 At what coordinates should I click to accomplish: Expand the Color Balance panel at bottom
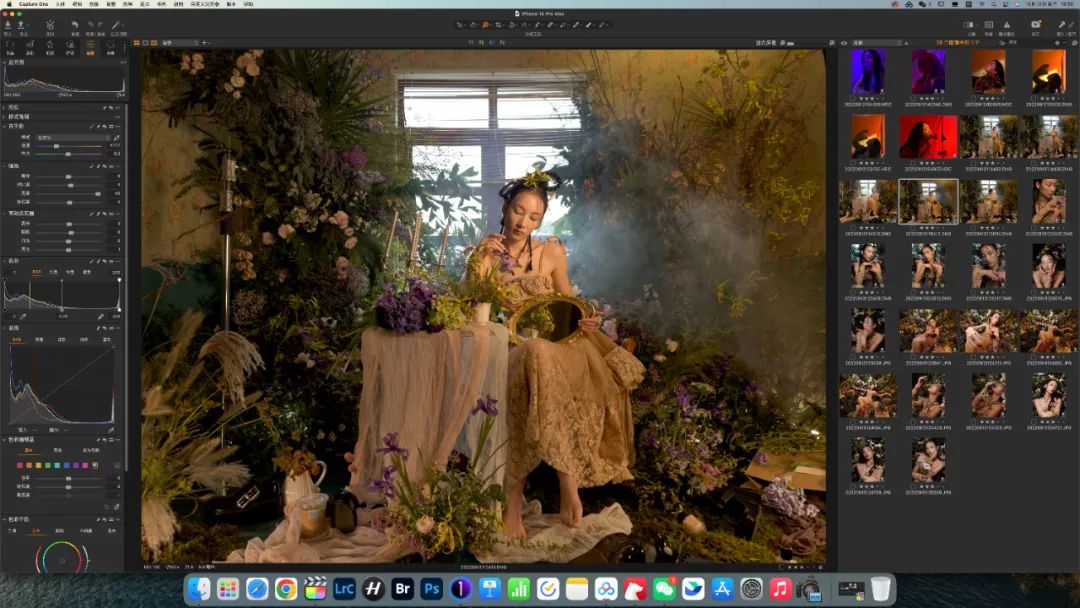coord(5,519)
